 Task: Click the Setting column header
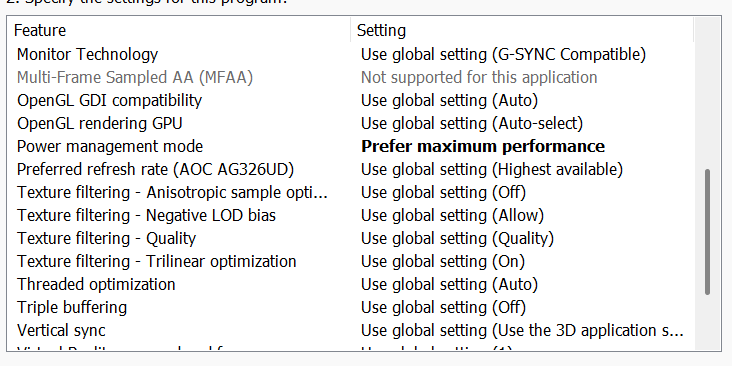coord(522,30)
